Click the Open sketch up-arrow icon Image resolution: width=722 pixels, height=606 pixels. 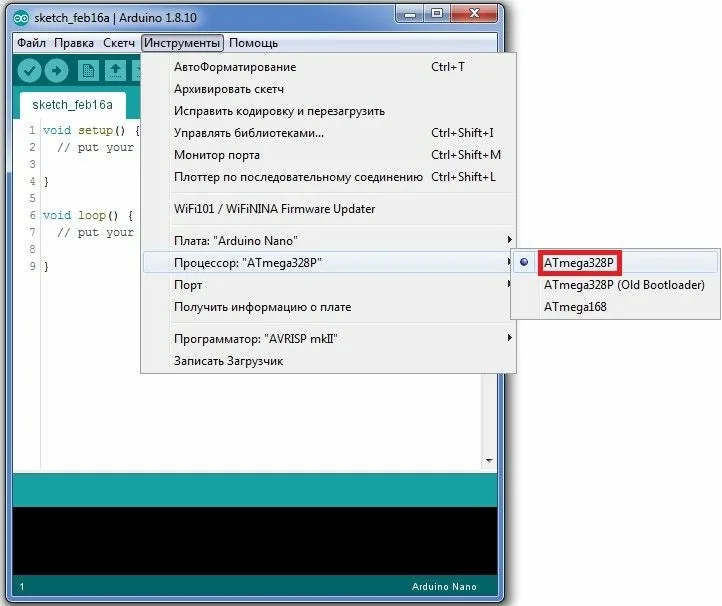[x=116, y=71]
